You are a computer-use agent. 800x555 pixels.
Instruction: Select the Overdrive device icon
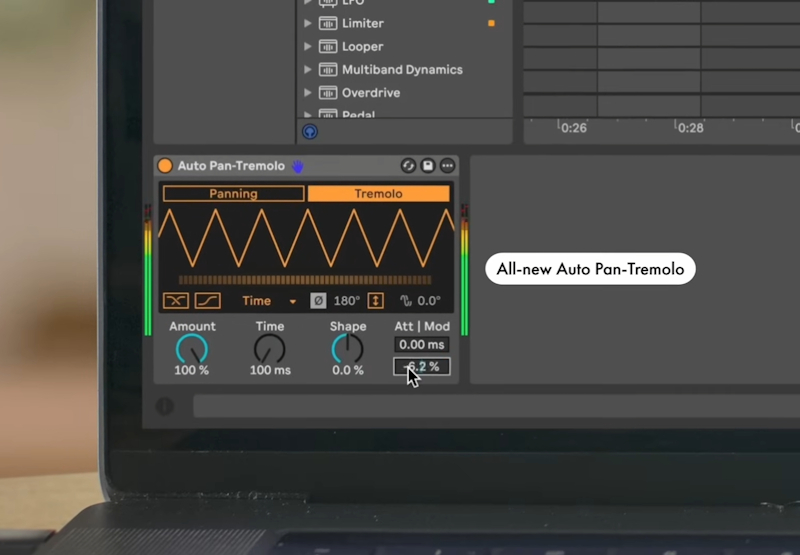[x=328, y=93]
